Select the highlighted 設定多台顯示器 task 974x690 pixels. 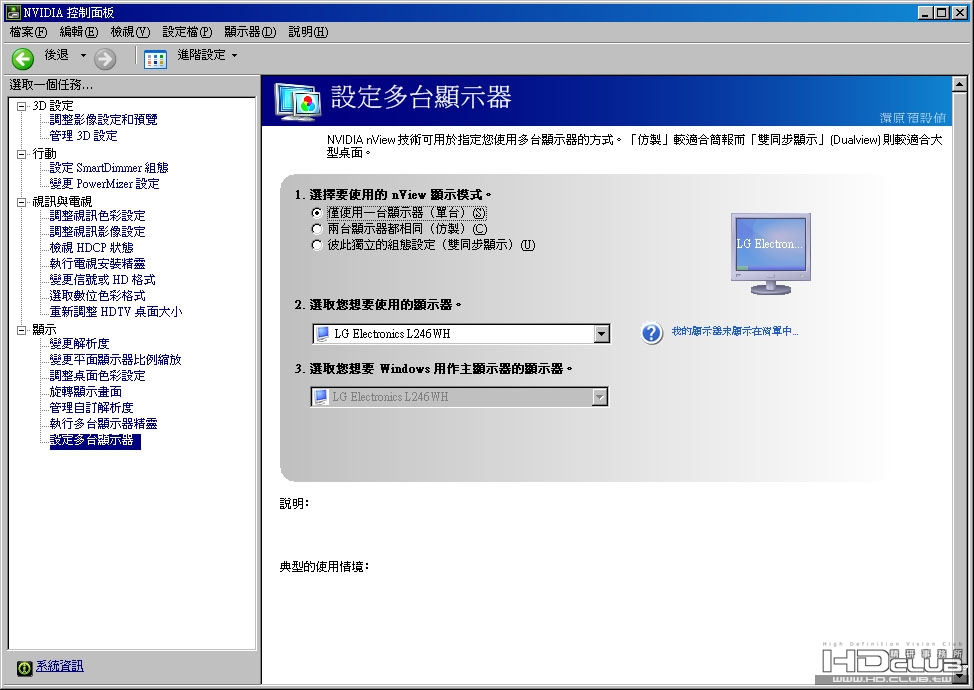pyautogui.click(x=95, y=440)
